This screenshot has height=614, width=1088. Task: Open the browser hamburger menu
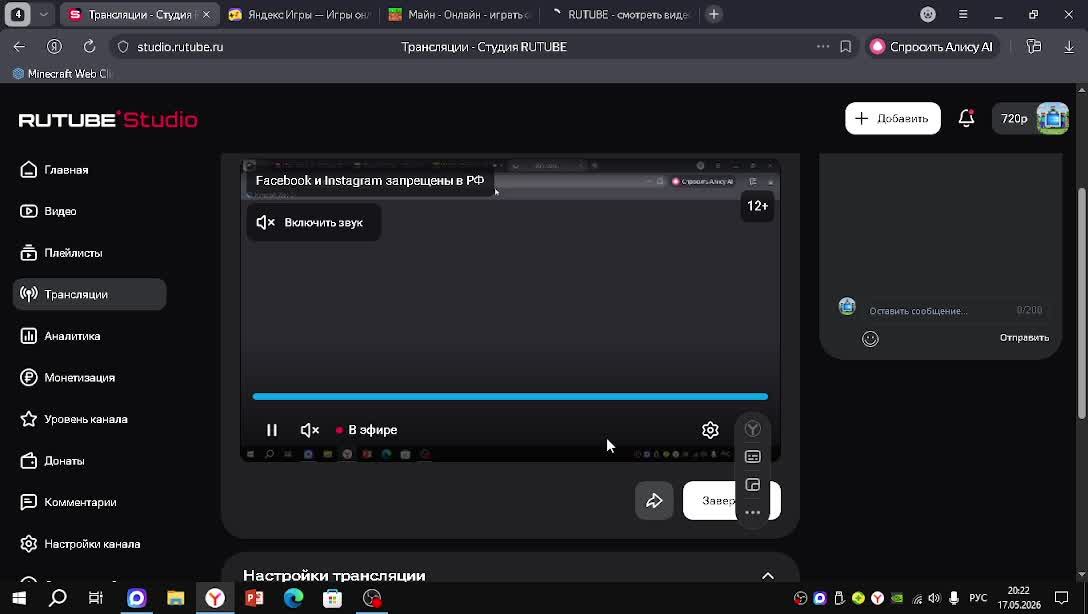pos(962,15)
